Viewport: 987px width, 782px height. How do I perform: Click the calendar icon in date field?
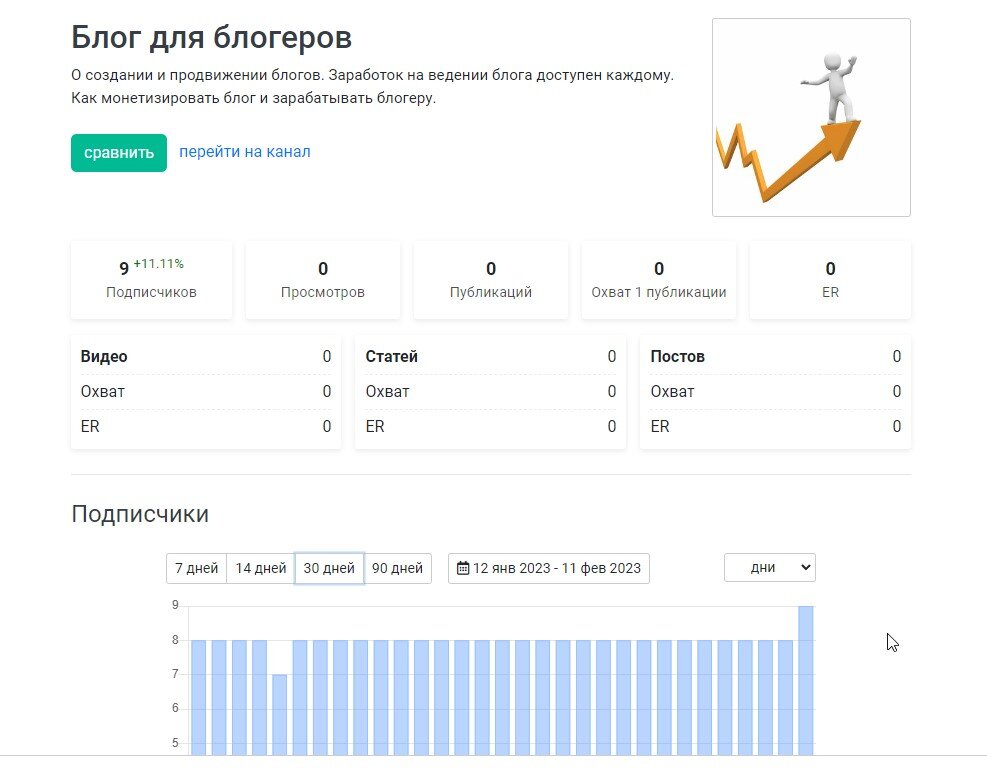(x=463, y=568)
